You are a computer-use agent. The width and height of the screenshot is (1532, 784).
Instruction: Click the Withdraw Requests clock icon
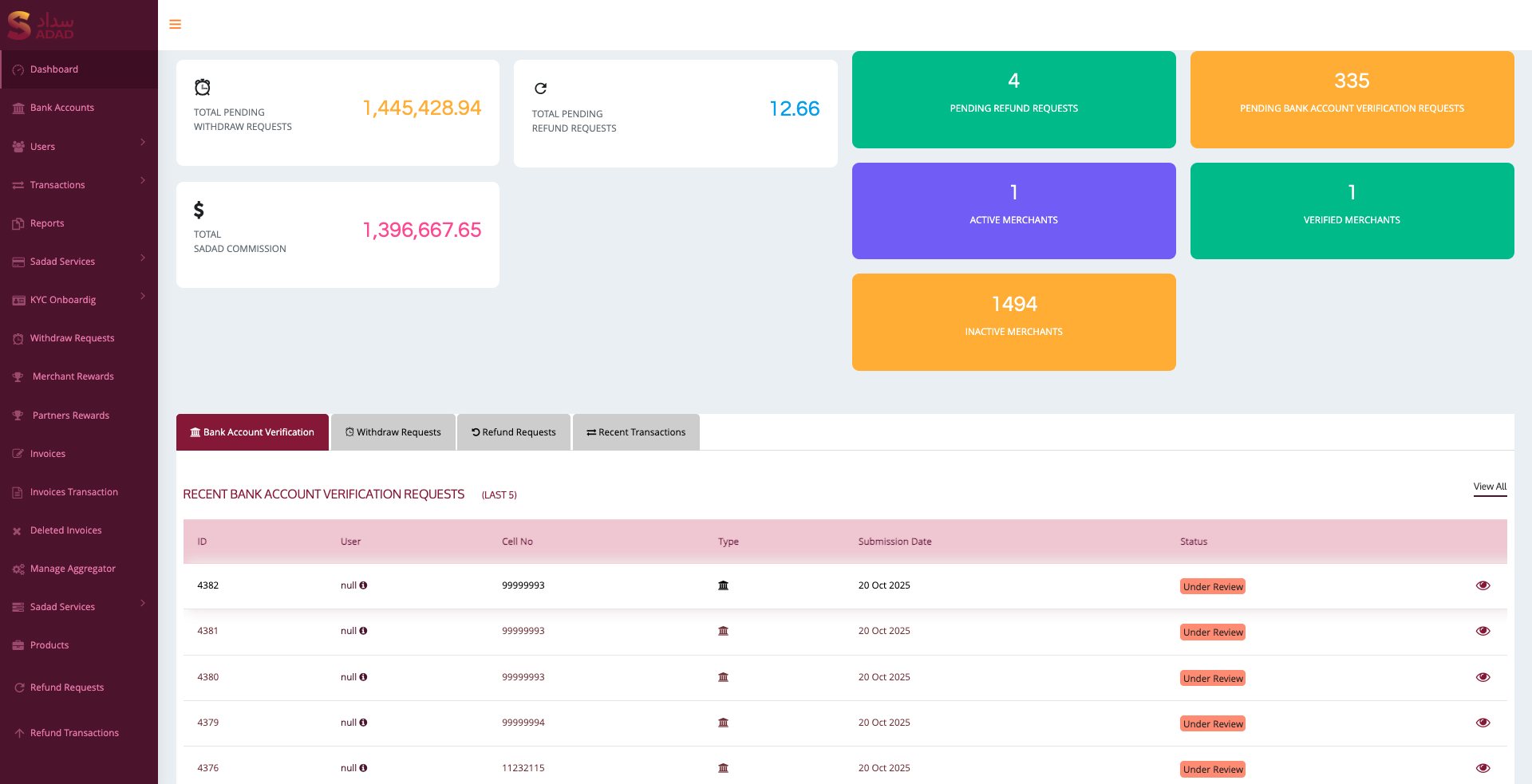pos(18,338)
